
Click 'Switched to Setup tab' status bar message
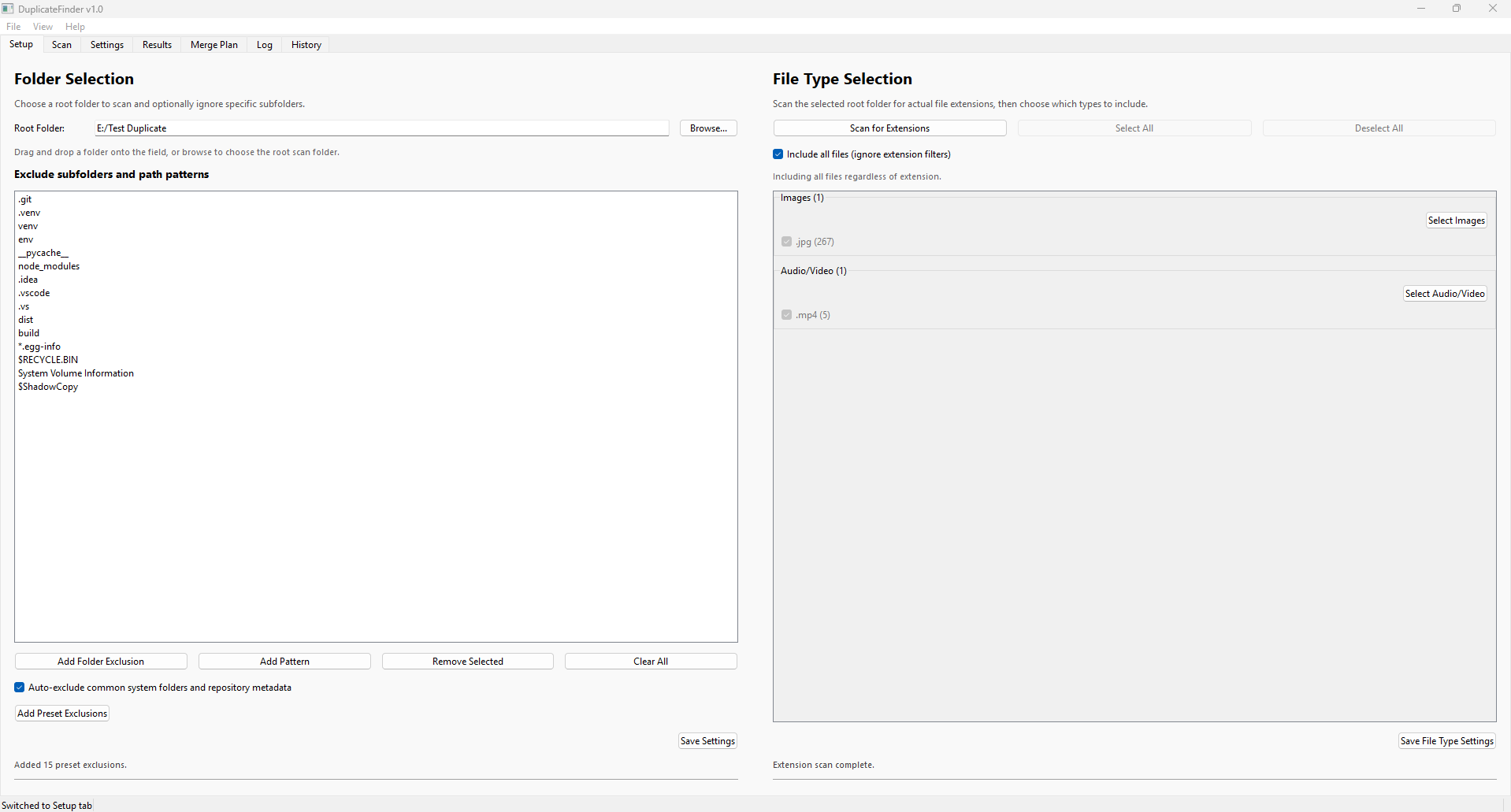(46, 806)
